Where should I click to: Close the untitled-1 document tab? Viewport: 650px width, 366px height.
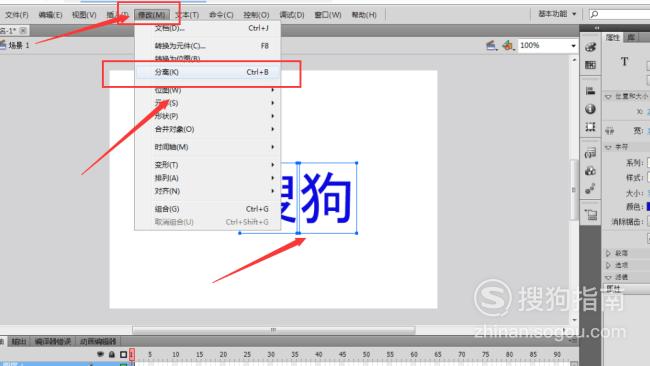[23, 30]
